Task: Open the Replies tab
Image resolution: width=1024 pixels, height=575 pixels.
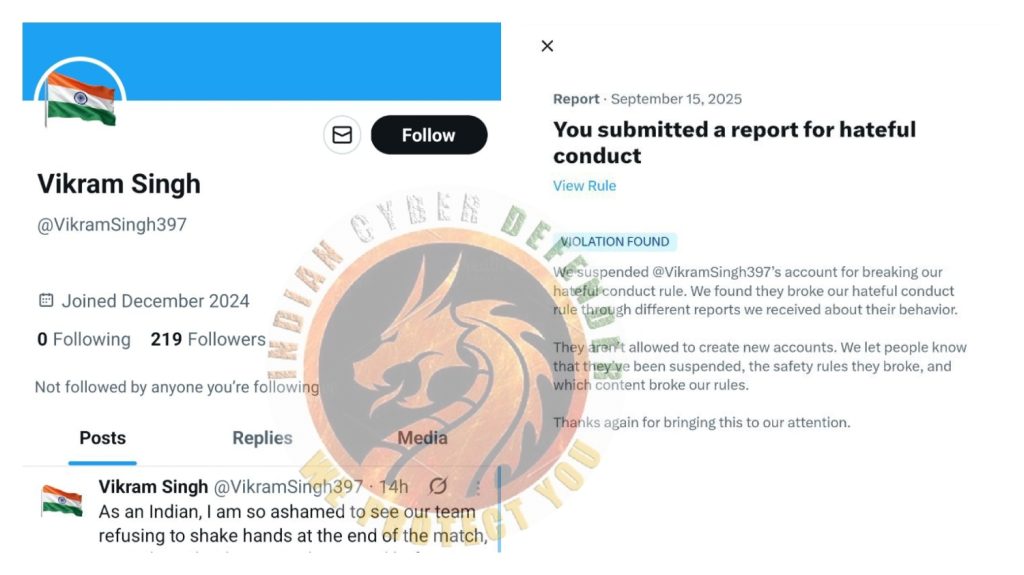Action: coord(262,438)
